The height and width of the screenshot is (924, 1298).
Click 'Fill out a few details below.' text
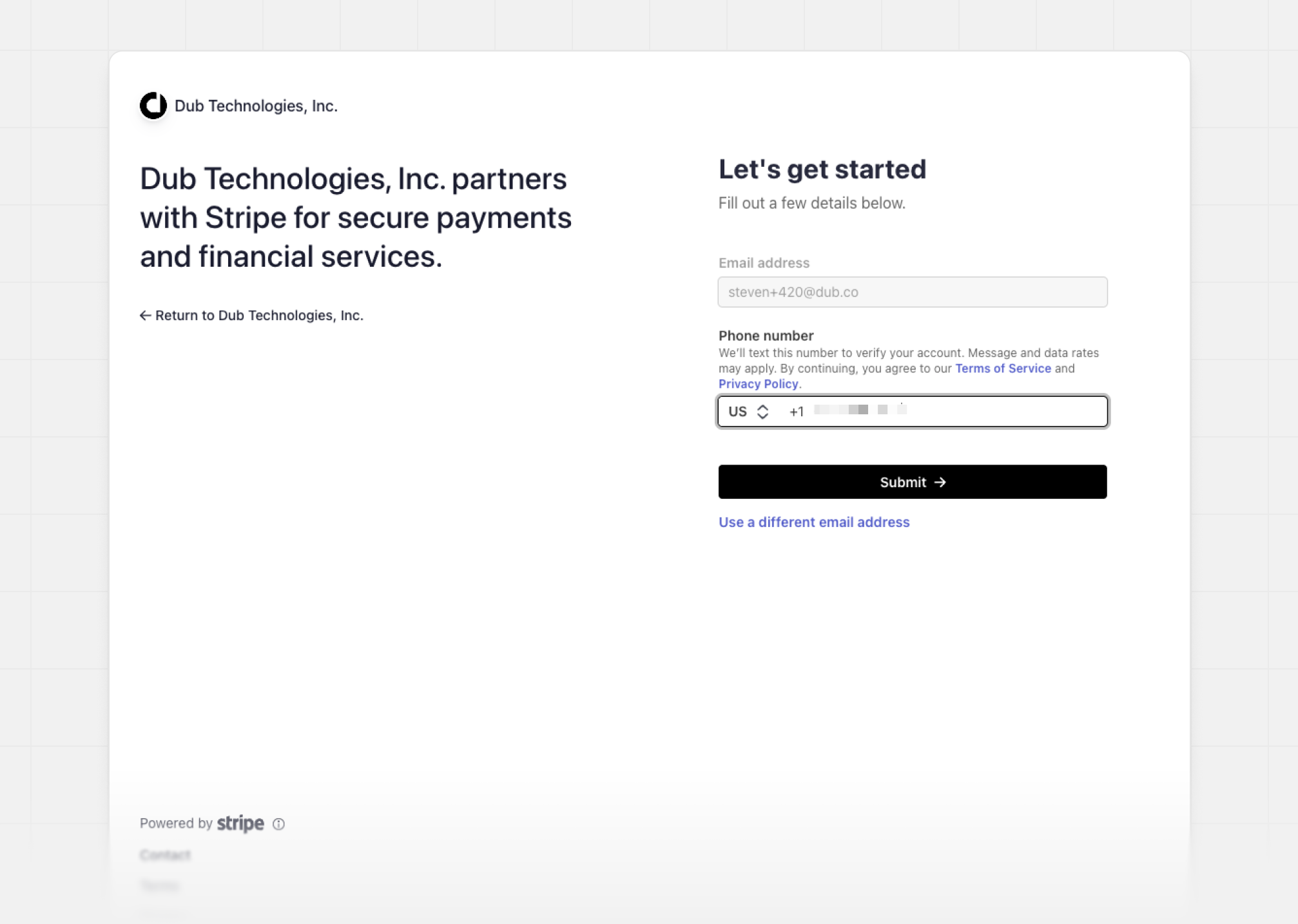tap(812, 204)
